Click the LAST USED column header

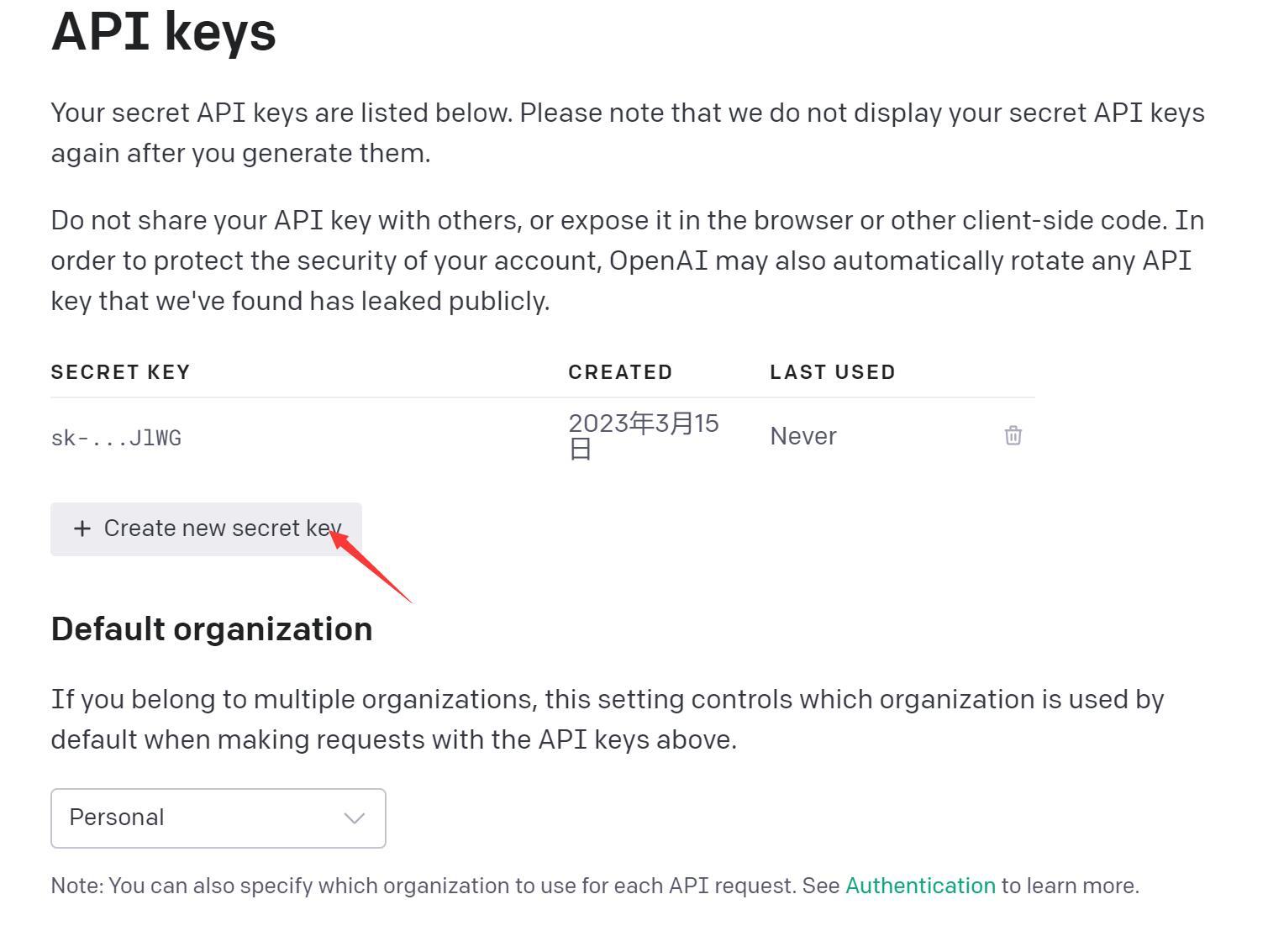[833, 372]
